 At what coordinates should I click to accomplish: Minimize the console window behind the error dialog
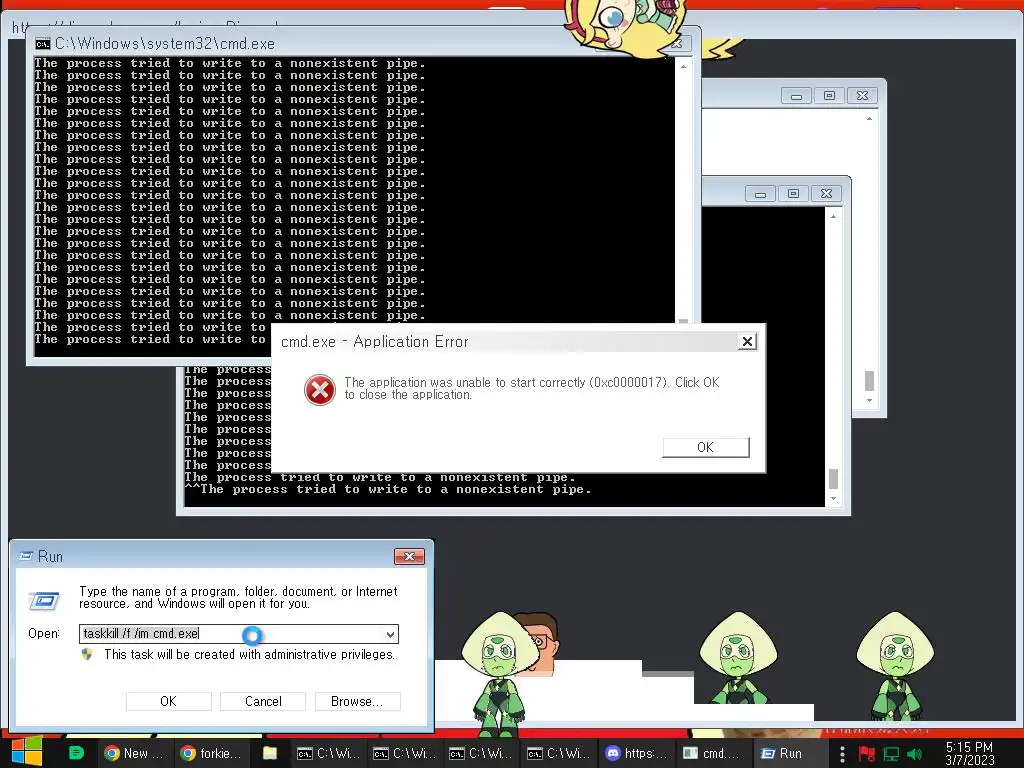click(x=760, y=194)
